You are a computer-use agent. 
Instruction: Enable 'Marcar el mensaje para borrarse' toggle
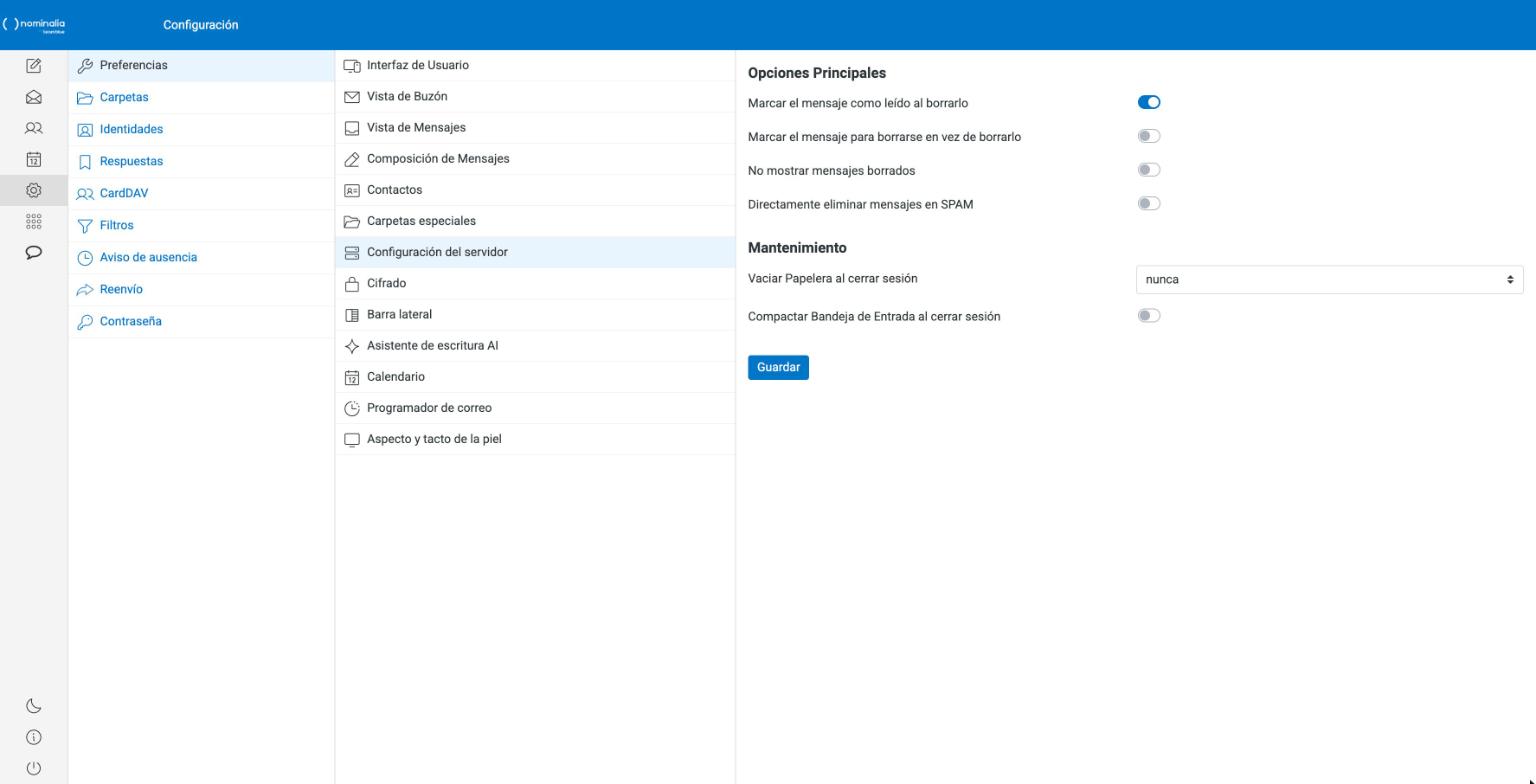pos(1149,136)
